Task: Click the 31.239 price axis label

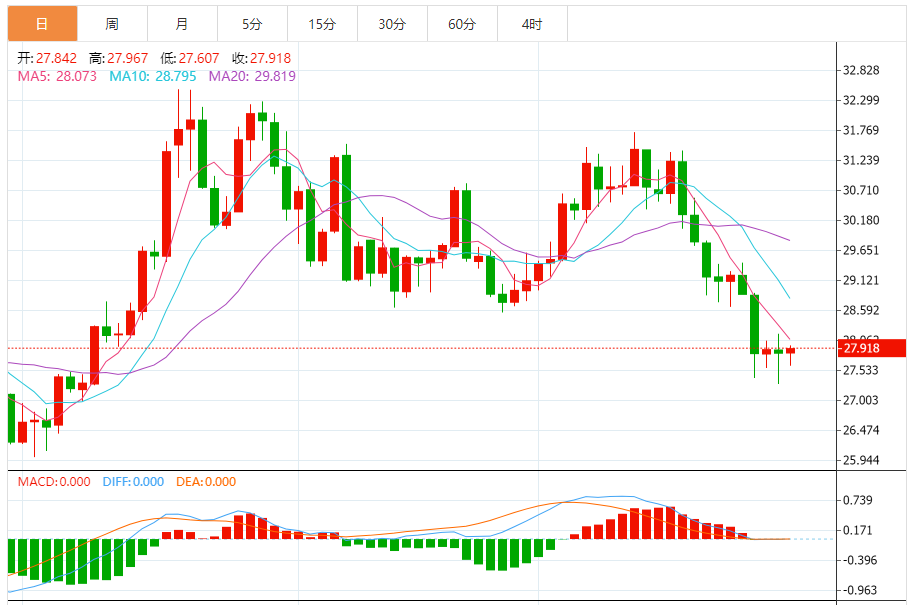Action: click(x=861, y=160)
